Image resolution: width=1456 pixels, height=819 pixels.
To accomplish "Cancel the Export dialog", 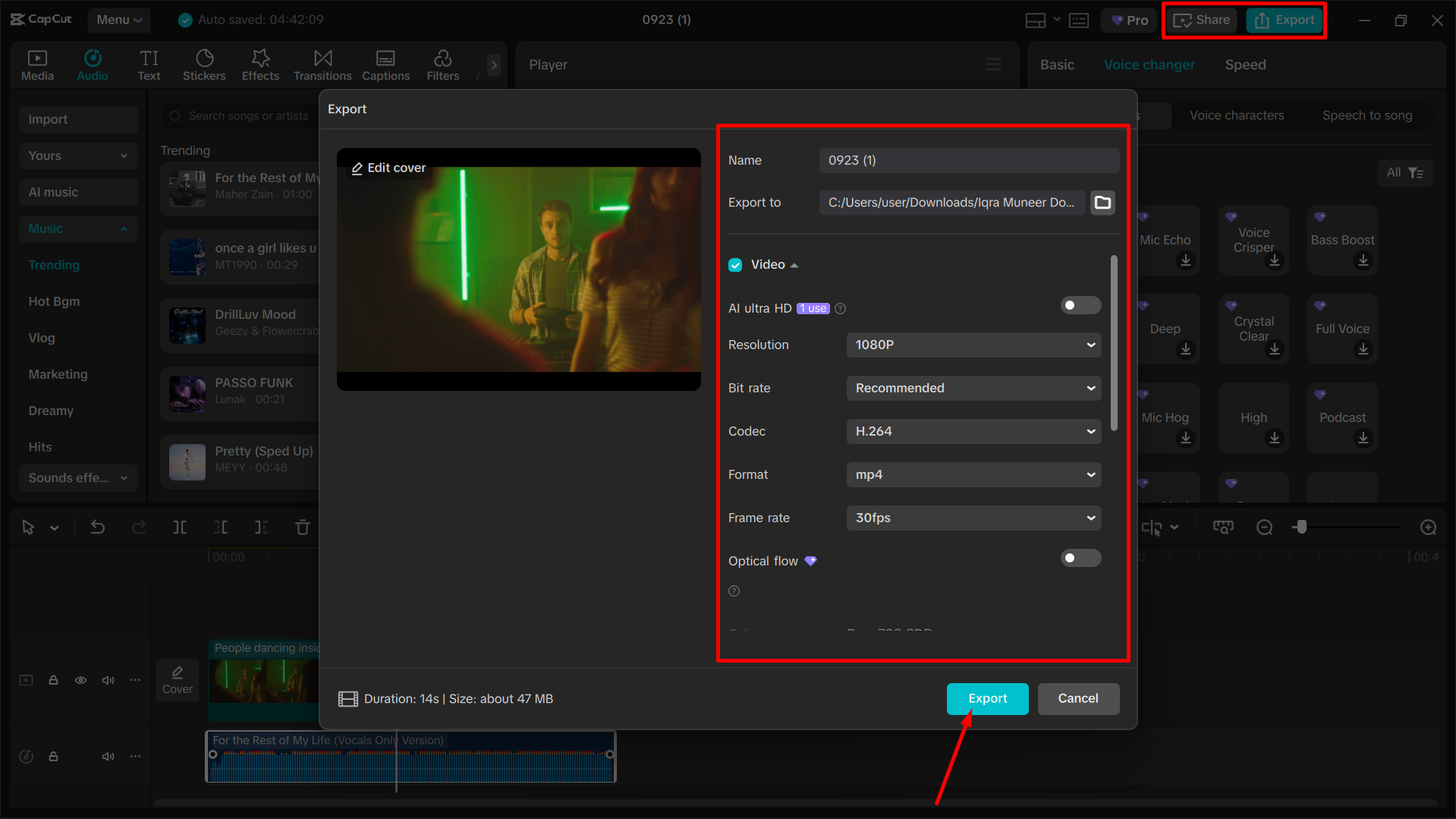I will pos(1078,698).
